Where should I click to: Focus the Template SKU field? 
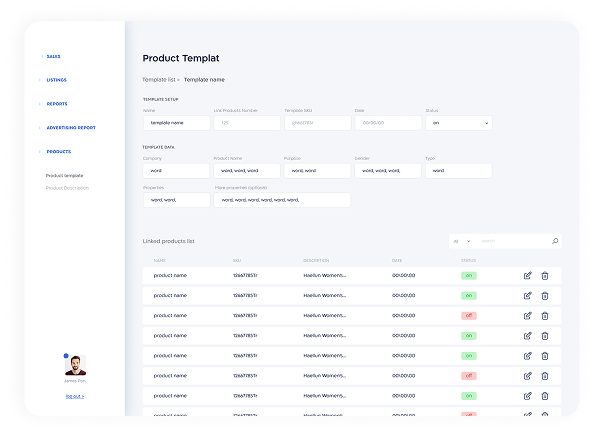tap(318, 123)
